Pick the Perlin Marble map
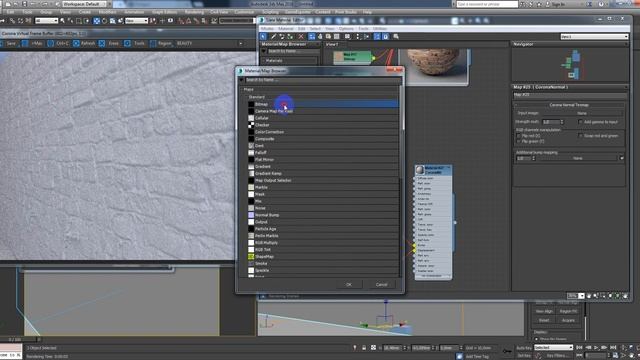640x360 pixels. pos(322,236)
